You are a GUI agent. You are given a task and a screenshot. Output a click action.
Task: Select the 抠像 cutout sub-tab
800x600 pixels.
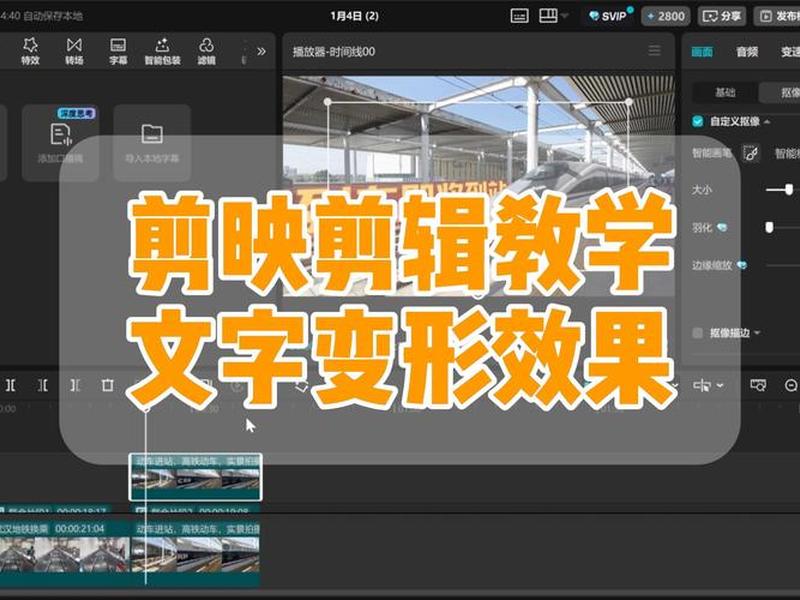pos(780,92)
